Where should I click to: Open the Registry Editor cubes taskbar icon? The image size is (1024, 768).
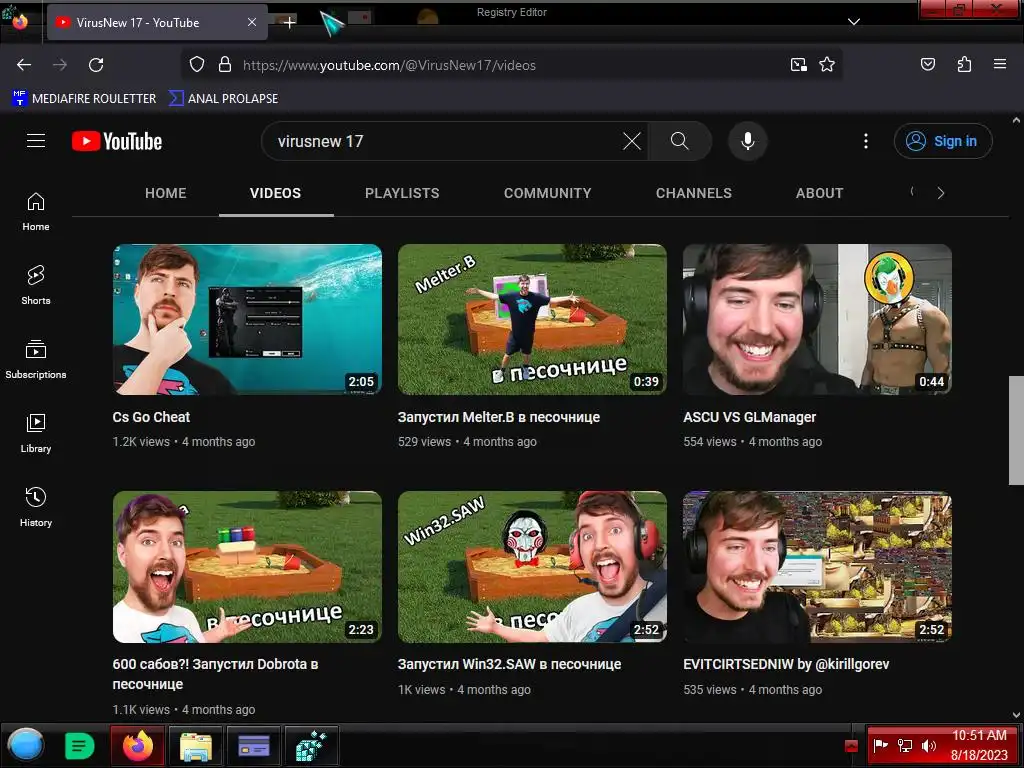(x=312, y=745)
